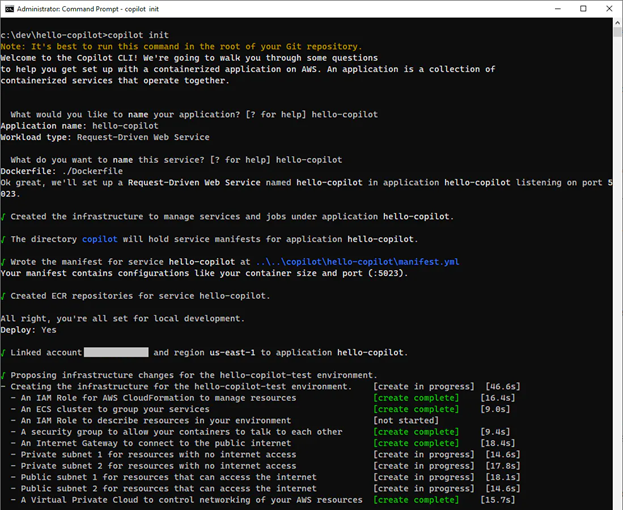Click the 'copilot init' command text
The height and width of the screenshot is (510, 623).
click(x=138, y=35)
